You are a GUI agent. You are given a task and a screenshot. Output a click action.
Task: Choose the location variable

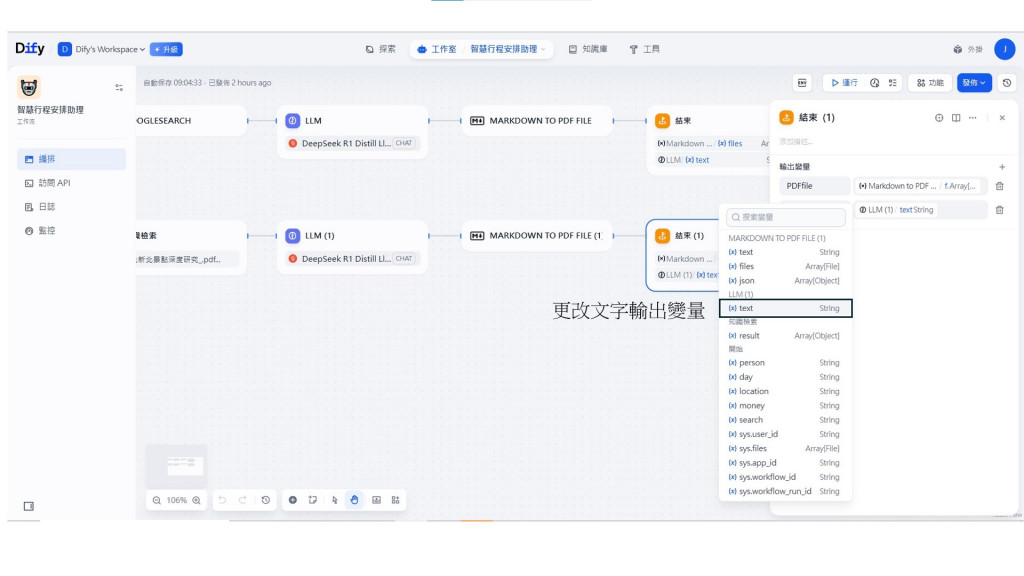coord(784,391)
